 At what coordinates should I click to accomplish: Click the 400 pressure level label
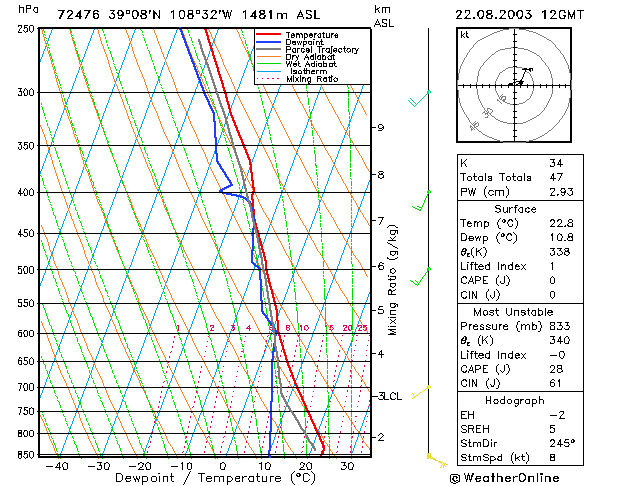(x=26, y=192)
